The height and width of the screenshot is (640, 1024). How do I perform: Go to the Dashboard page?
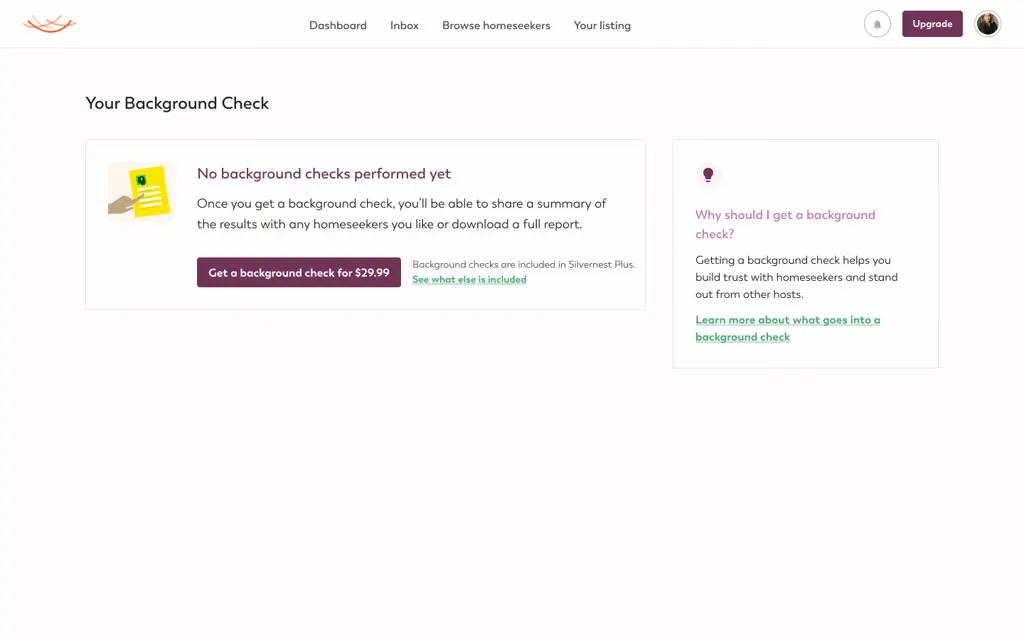(338, 25)
